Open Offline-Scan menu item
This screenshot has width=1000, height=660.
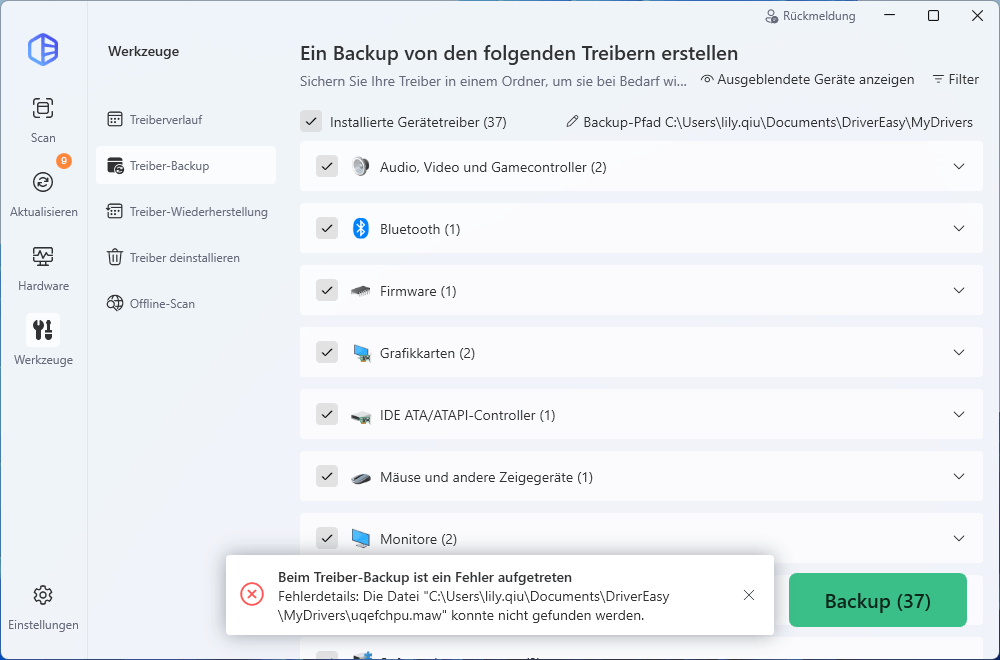click(186, 304)
